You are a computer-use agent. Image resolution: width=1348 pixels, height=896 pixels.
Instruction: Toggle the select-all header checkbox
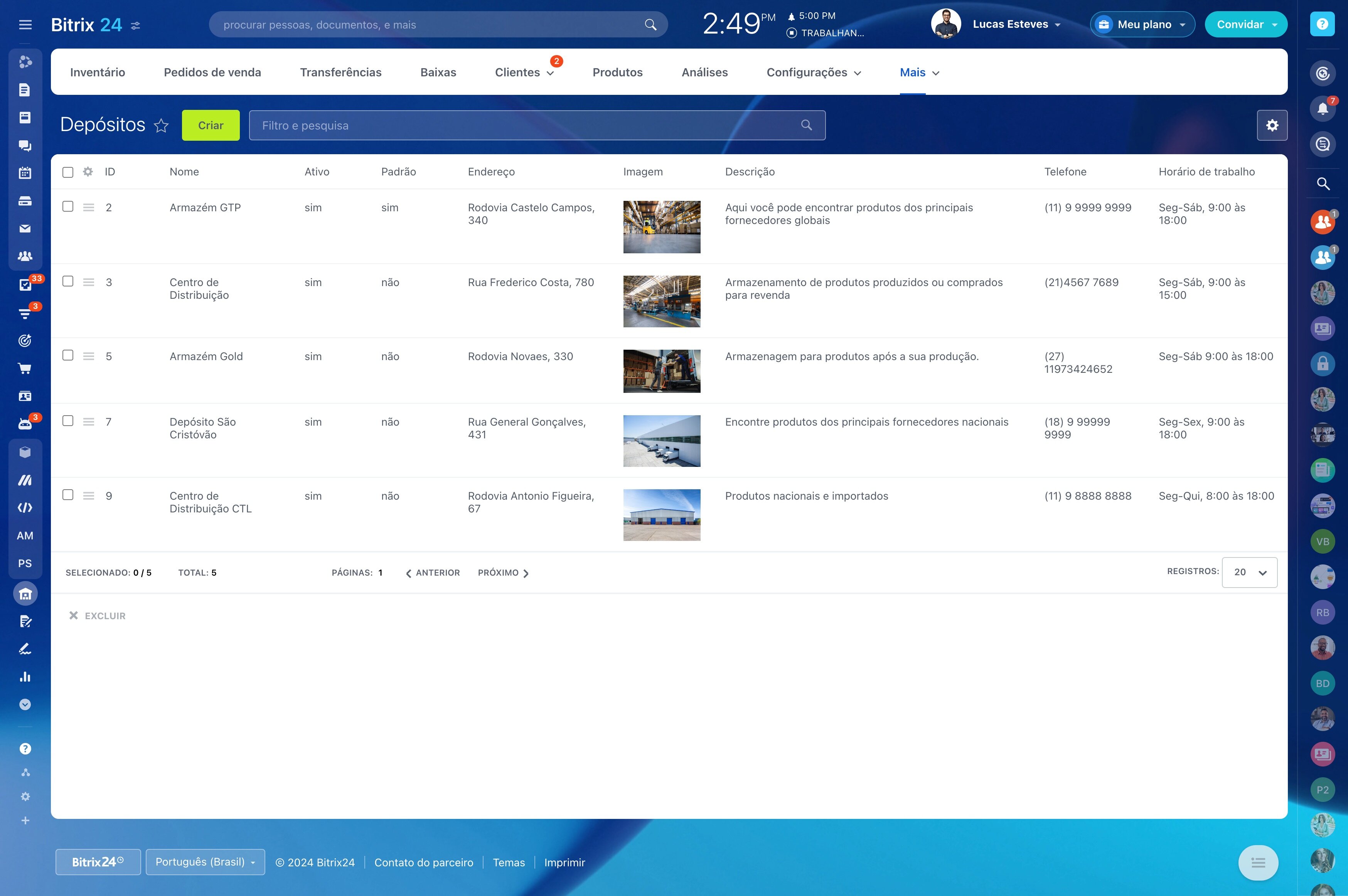point(68,172)
